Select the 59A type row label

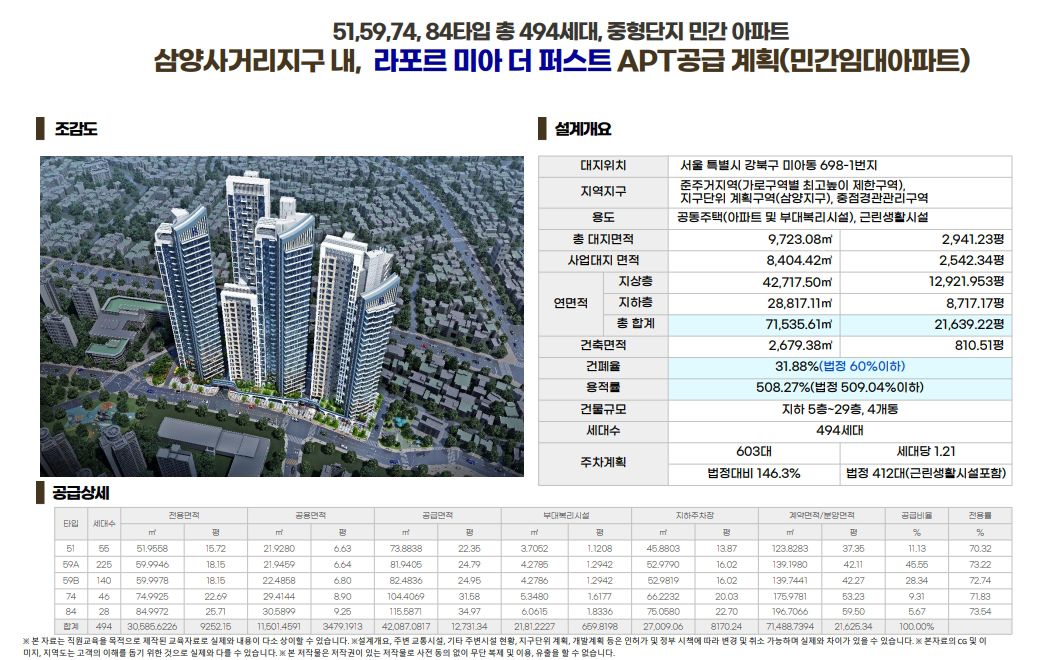pyautogui.click(x=71, y=565)
